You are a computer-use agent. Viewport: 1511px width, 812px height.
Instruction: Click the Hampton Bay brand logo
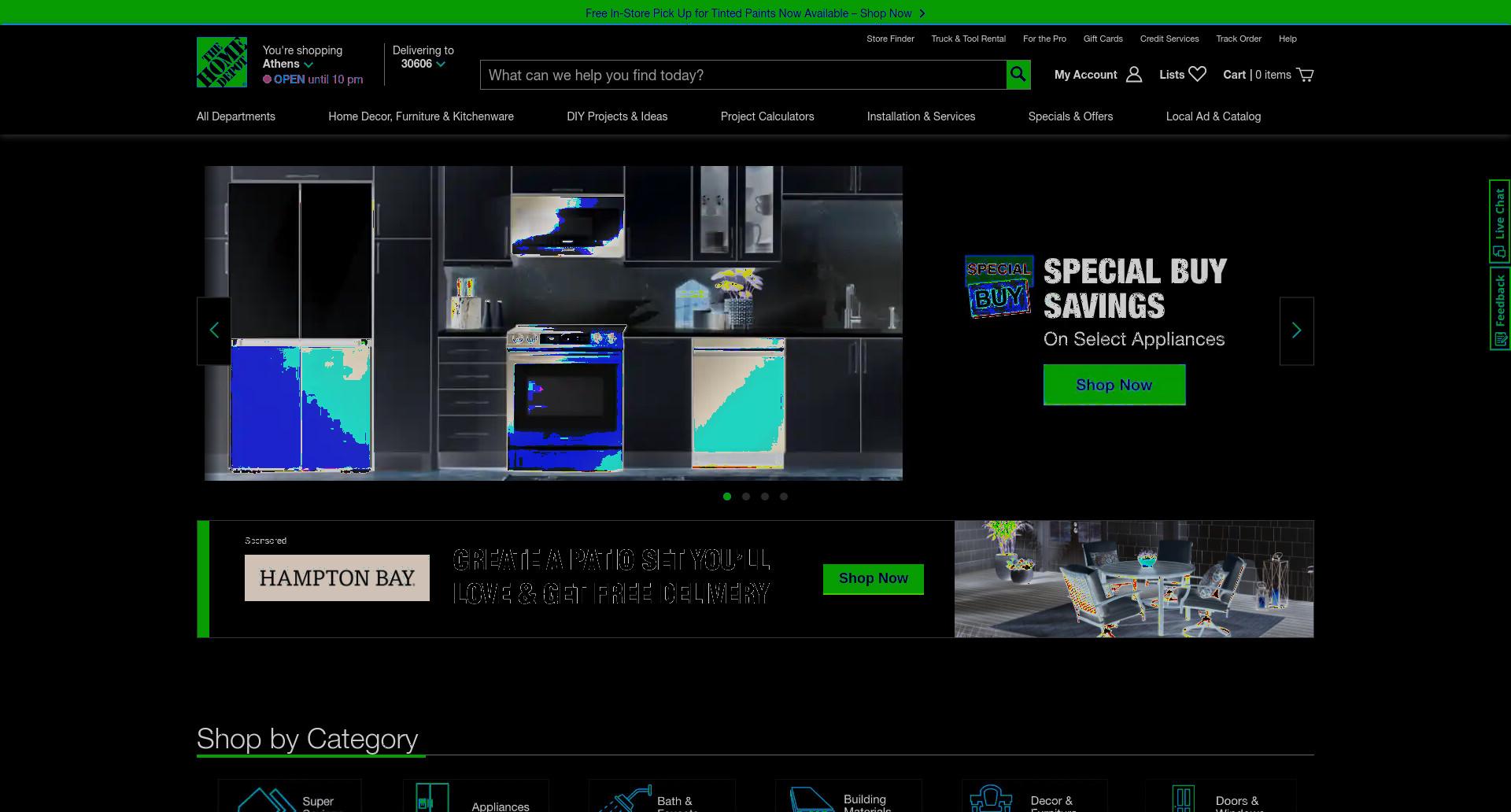(337, 578)
